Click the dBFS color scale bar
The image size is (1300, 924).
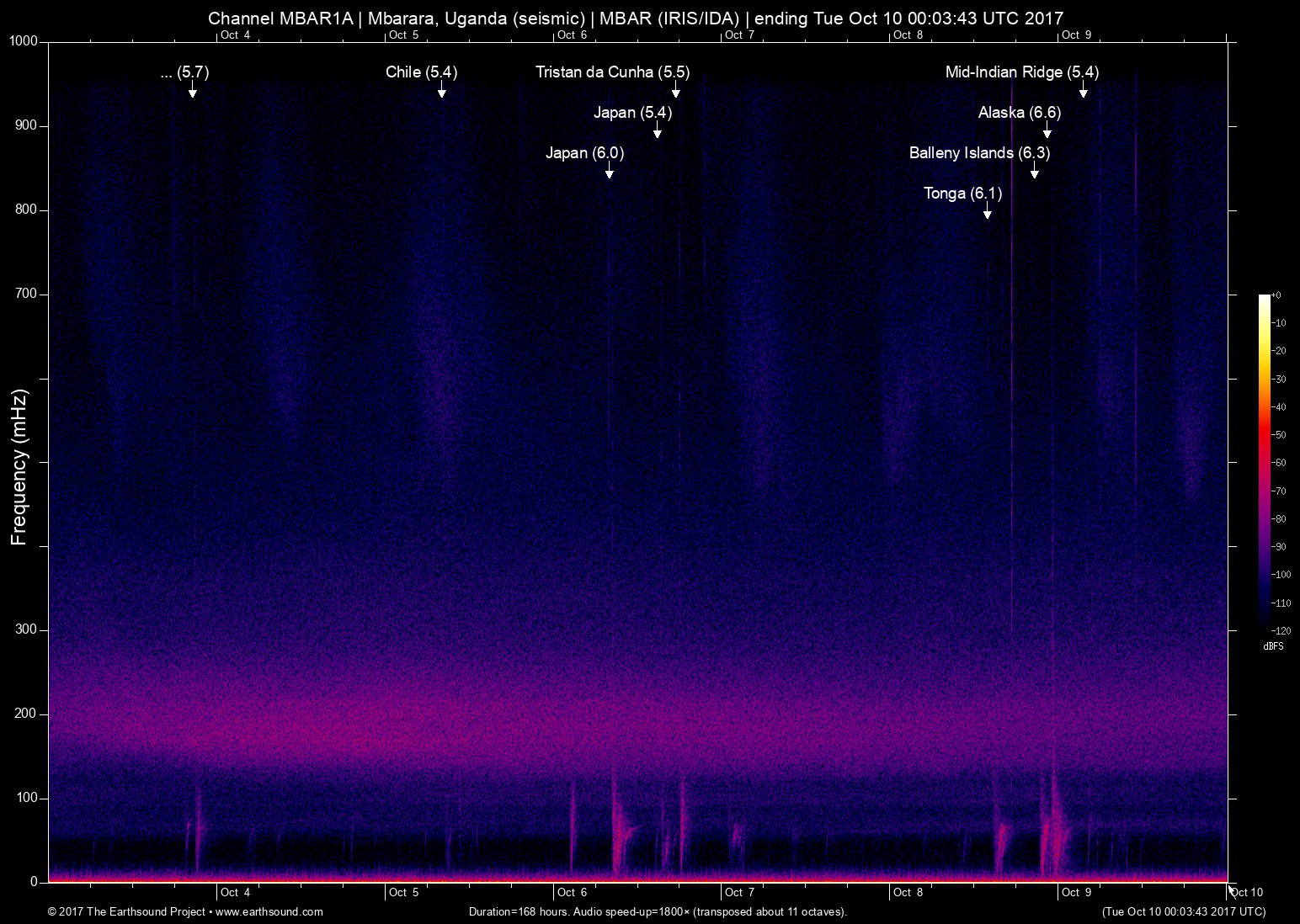pos(1264,461)
